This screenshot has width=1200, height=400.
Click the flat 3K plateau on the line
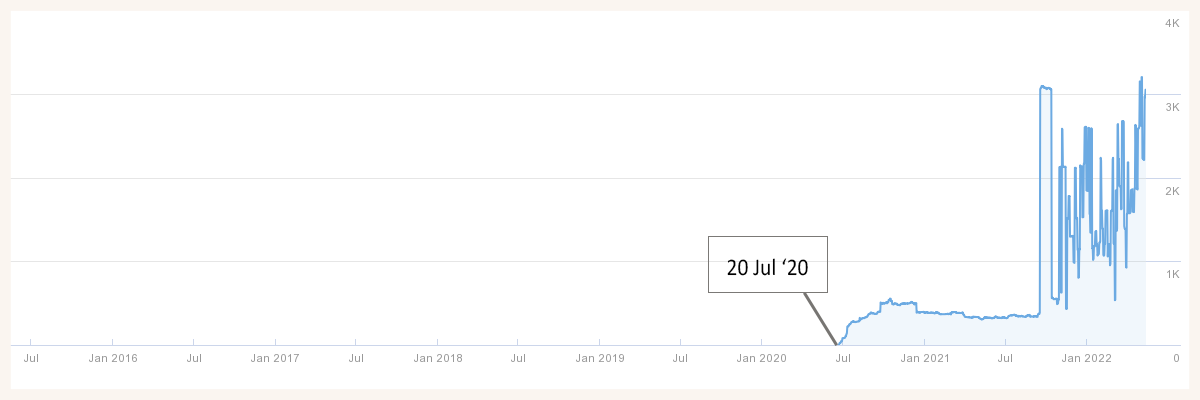click(x=1046, y=88)
